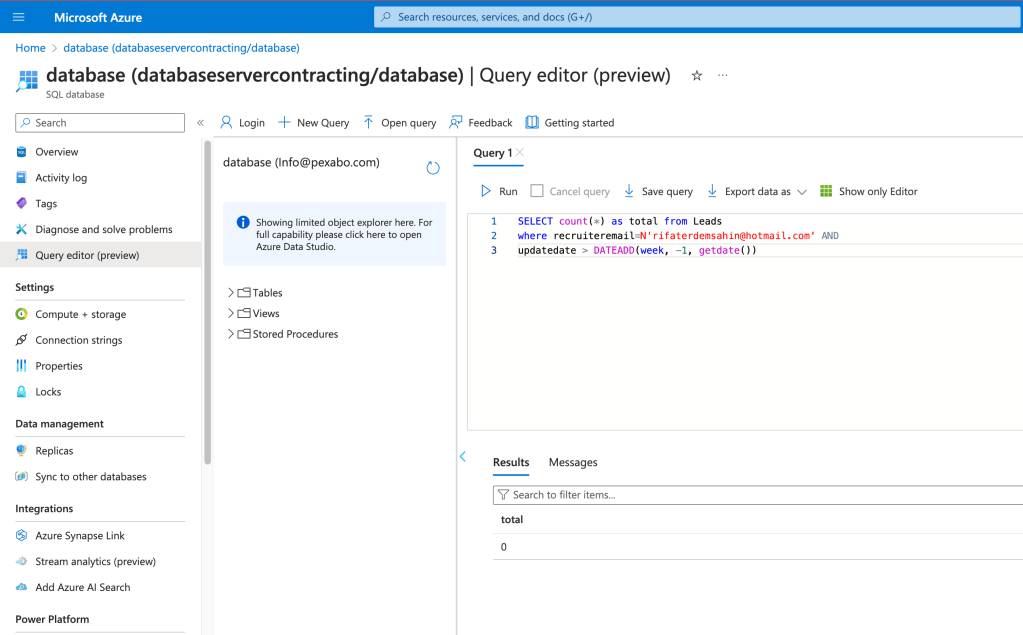Expand the Tables folder
This screenshot has width=1023, height=635.
(231, 292)
